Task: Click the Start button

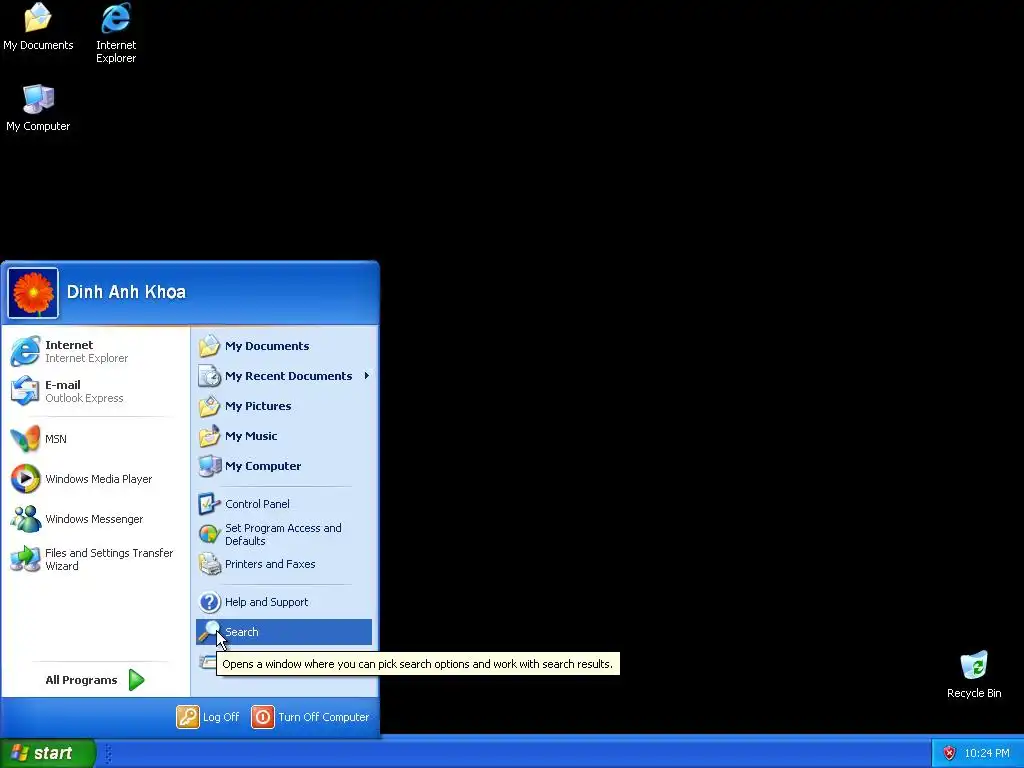Action: coord(48,753)
